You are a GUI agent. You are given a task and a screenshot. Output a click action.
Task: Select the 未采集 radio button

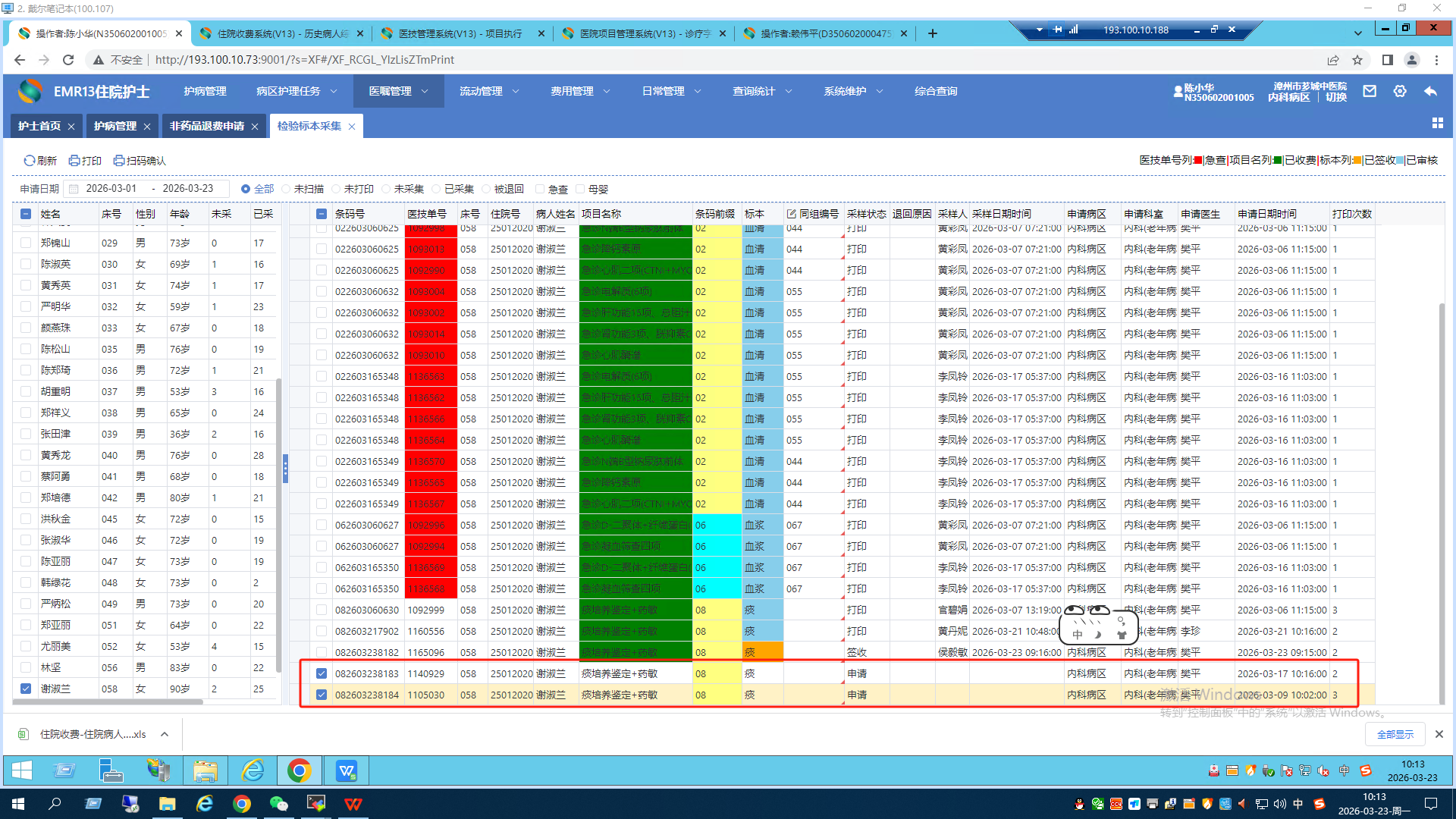pos(386,190)
